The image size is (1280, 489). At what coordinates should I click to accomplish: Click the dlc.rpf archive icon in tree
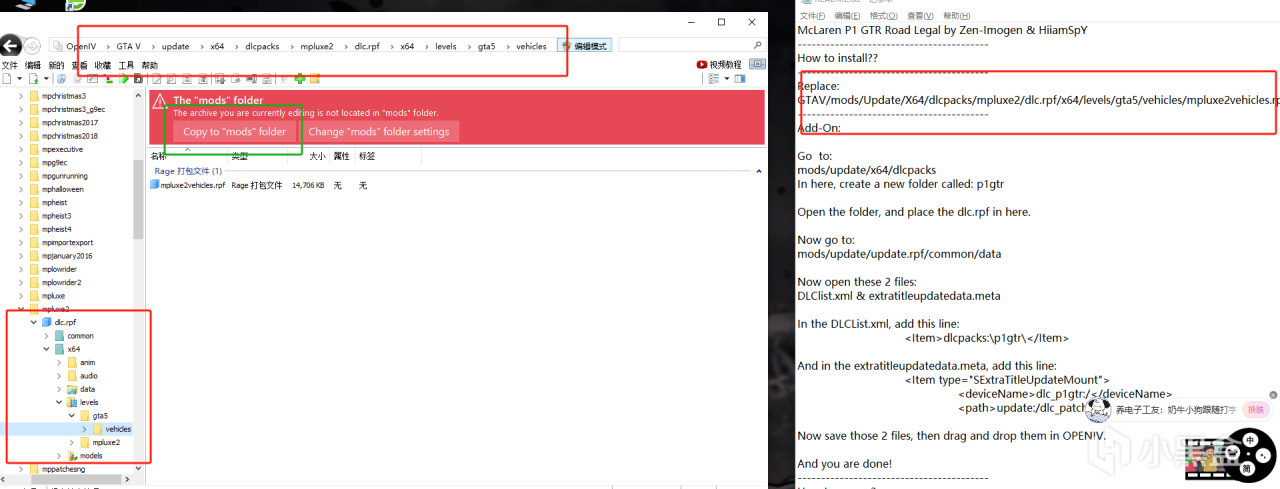[47, 322]
